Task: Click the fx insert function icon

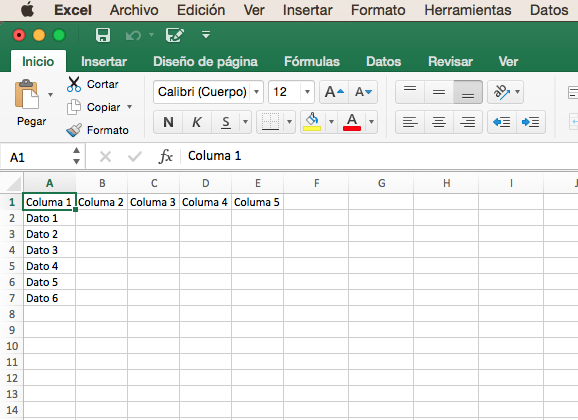Action: (x=166, y=156)
